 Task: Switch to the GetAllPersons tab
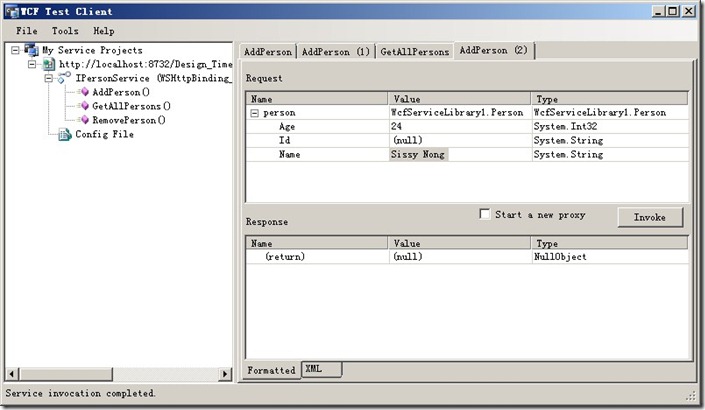coord(415,52)
